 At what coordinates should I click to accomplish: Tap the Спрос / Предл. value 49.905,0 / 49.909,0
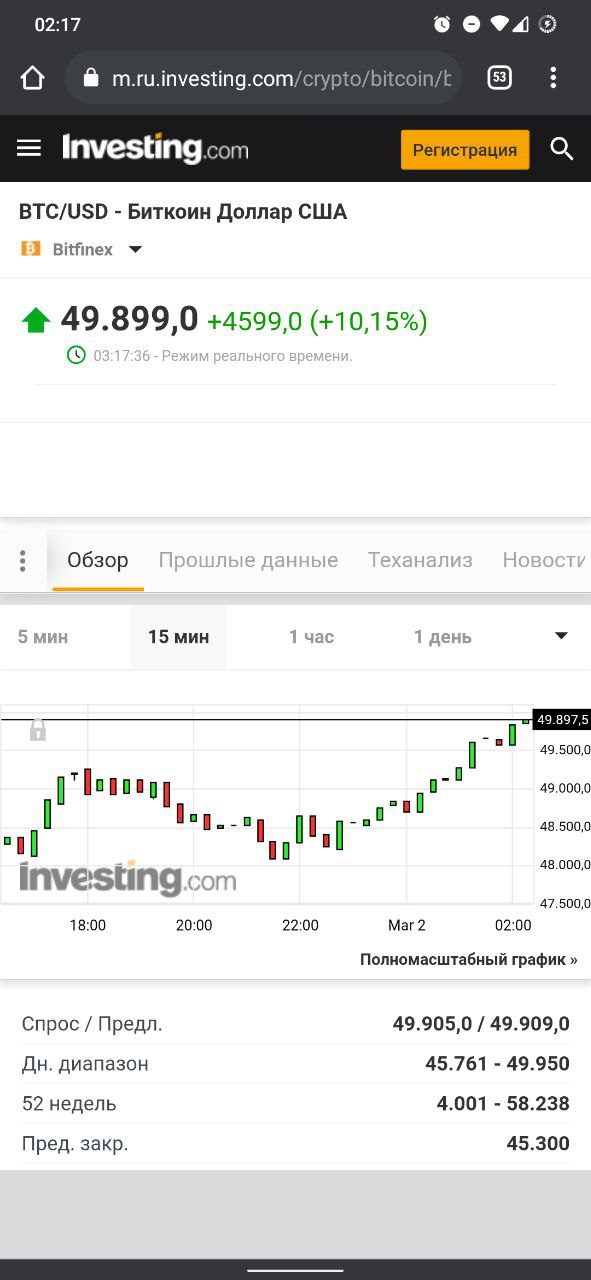[x=481, y=1024]
